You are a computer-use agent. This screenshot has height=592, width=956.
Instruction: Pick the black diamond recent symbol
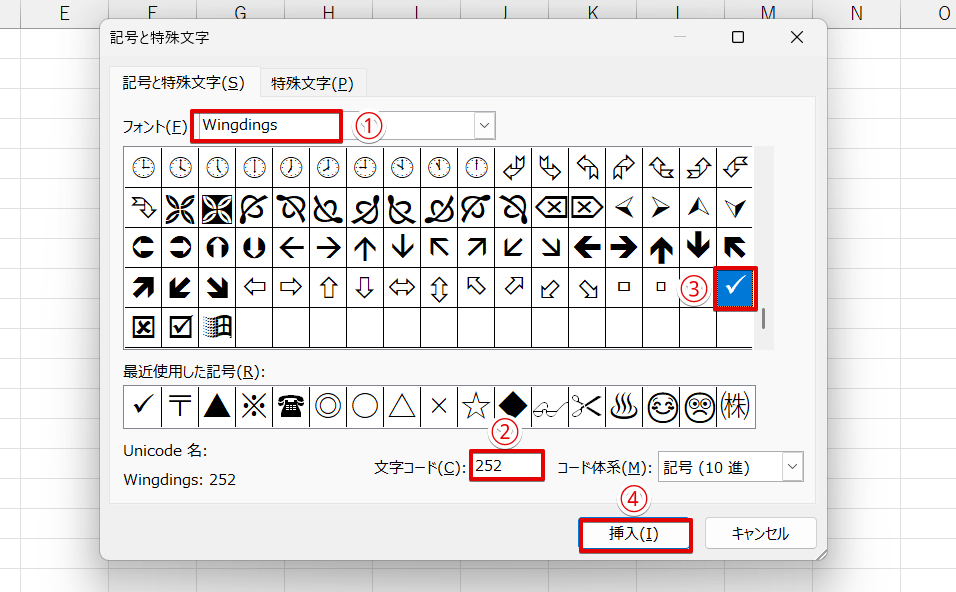point(513,406)
